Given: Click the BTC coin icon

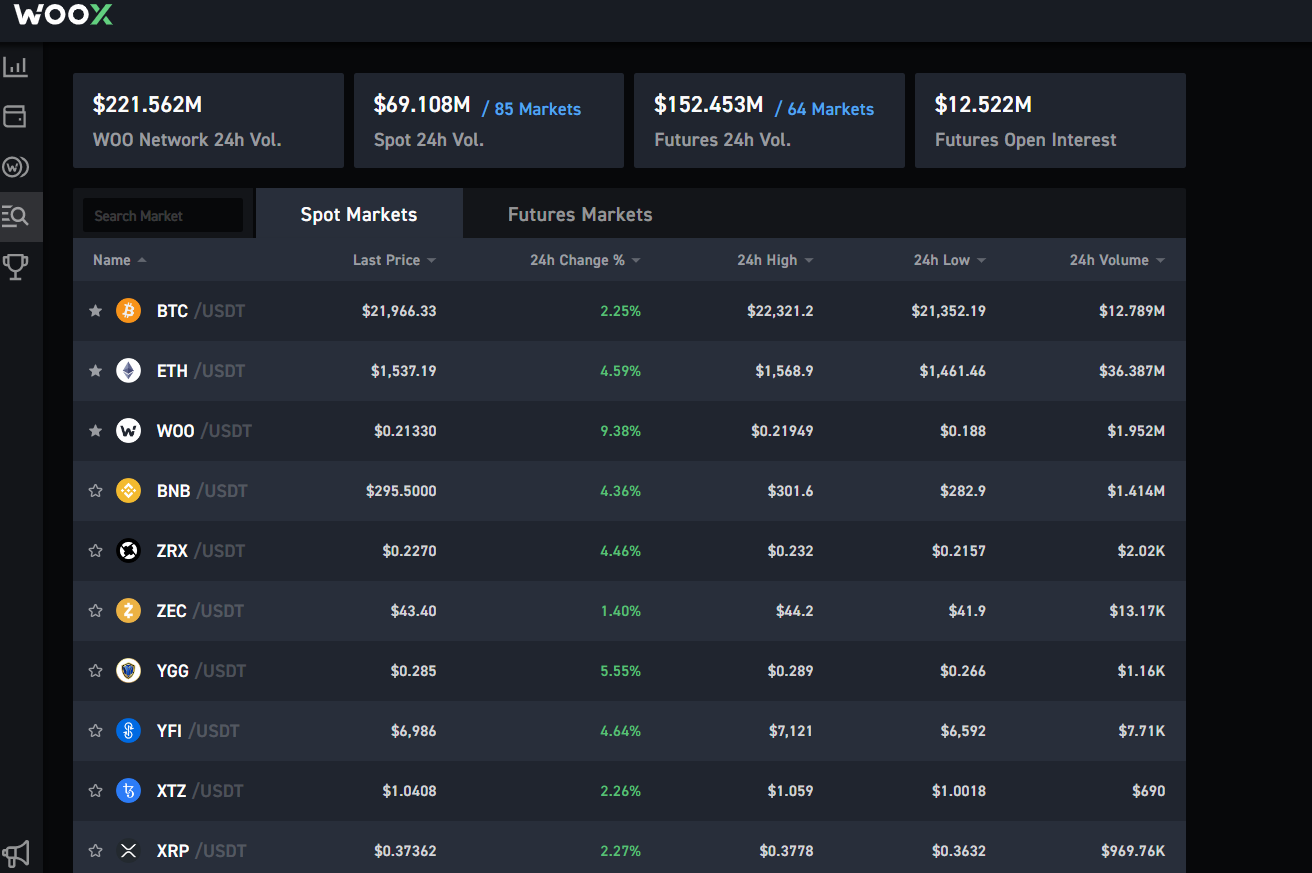Looking at the screenshot, I should pos(128,311).
